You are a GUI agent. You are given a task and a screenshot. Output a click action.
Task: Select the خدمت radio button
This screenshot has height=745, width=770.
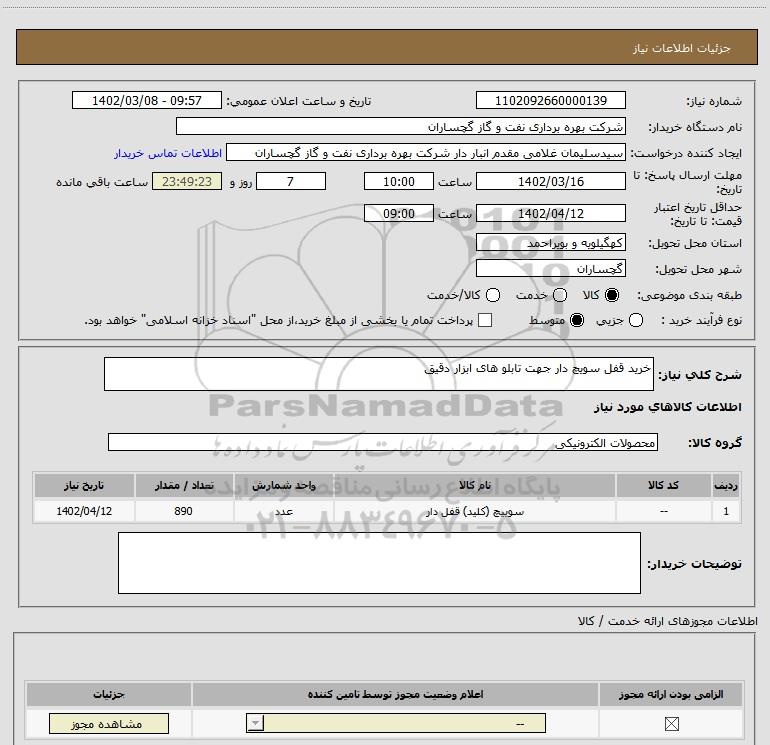pyautogui.click(x=560, y=295)
